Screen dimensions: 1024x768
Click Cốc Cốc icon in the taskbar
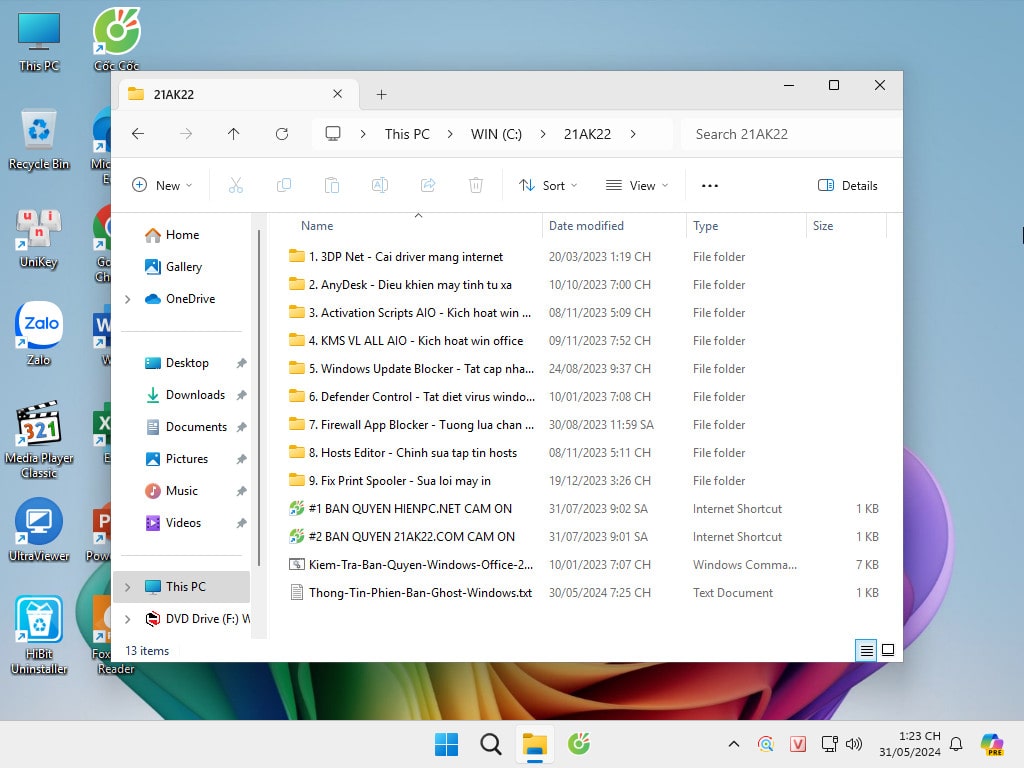coord(579,744)
